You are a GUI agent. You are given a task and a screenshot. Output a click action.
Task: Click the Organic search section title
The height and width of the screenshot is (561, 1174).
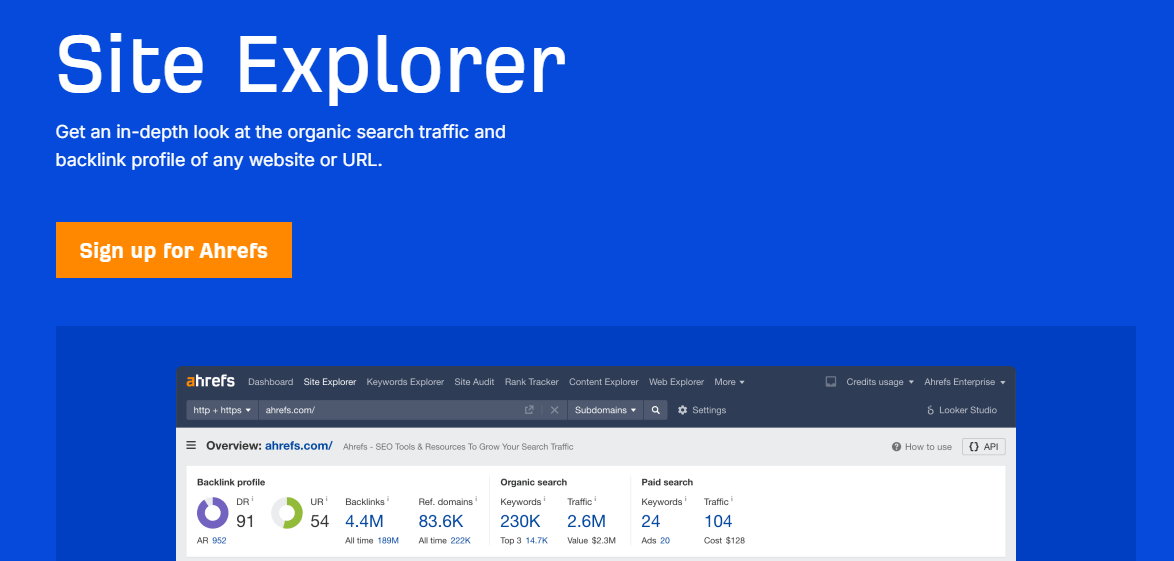(533, 482)
